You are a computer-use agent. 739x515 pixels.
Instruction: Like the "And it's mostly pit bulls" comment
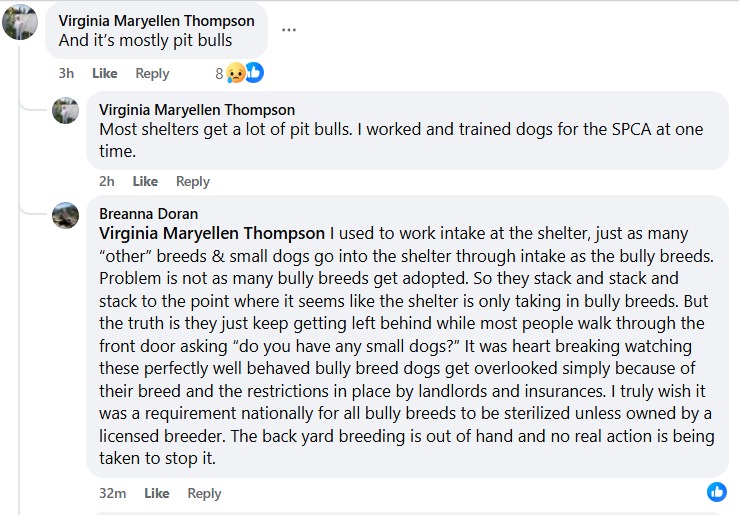coord(104,73)
